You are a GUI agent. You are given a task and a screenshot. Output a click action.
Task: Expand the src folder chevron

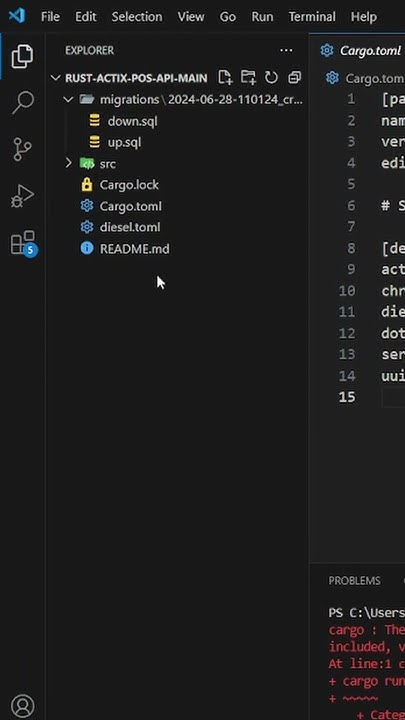pyautogui.click(x=68, y=163)
